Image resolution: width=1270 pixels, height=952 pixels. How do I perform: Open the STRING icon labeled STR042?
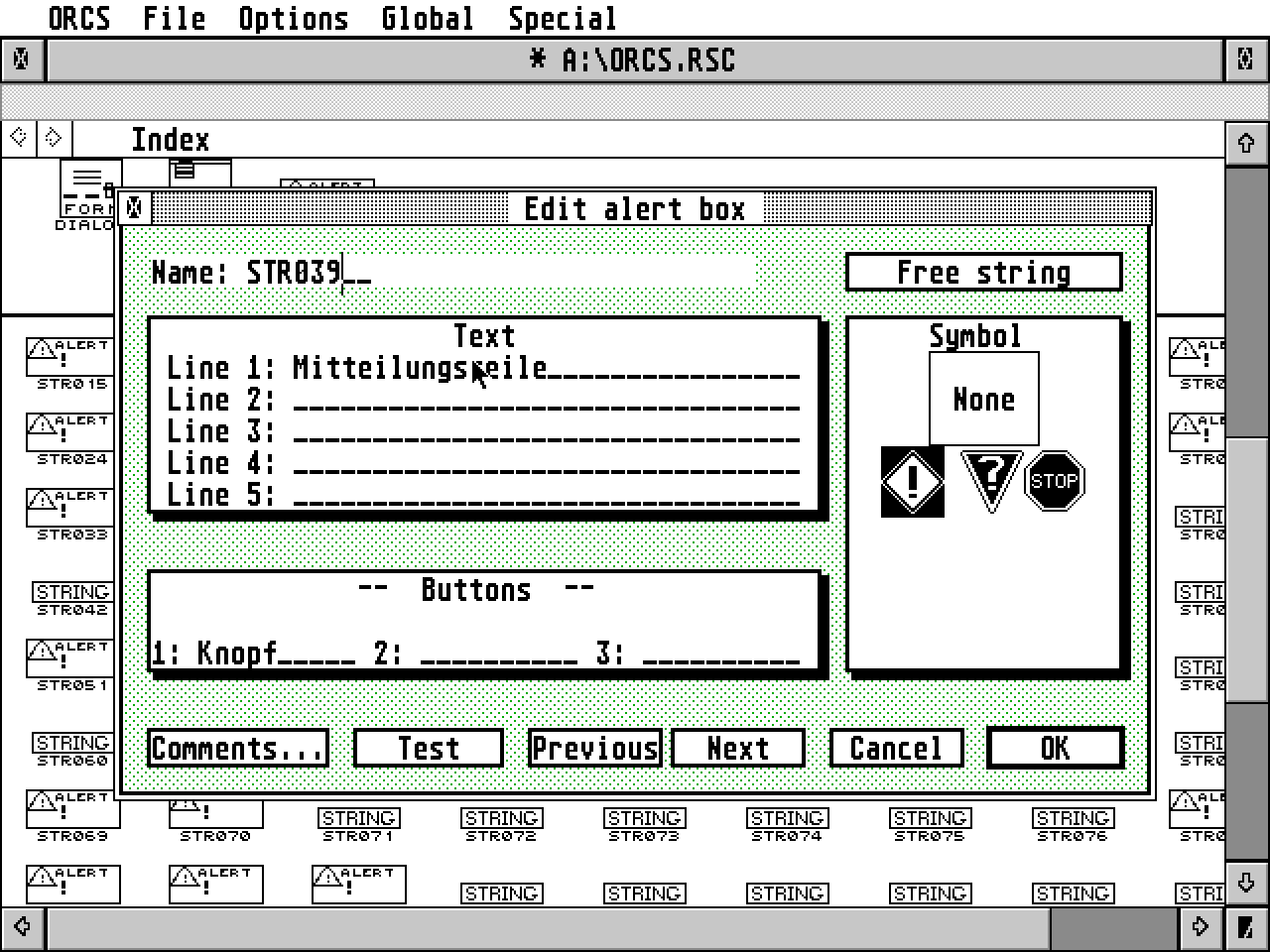click(x=71, y=592)
